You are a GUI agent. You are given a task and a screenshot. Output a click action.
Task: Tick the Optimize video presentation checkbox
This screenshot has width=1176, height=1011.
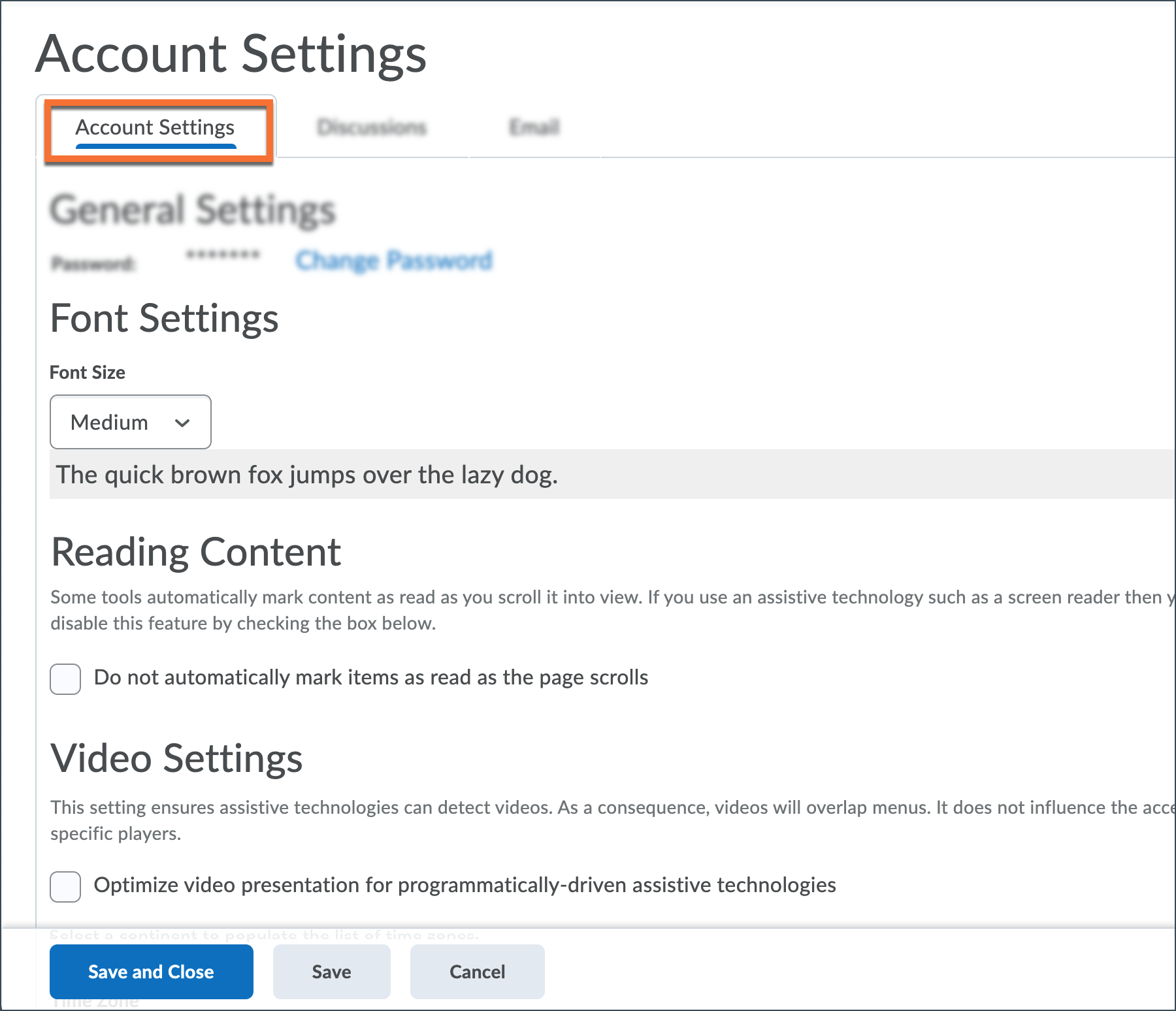[65, 886]
